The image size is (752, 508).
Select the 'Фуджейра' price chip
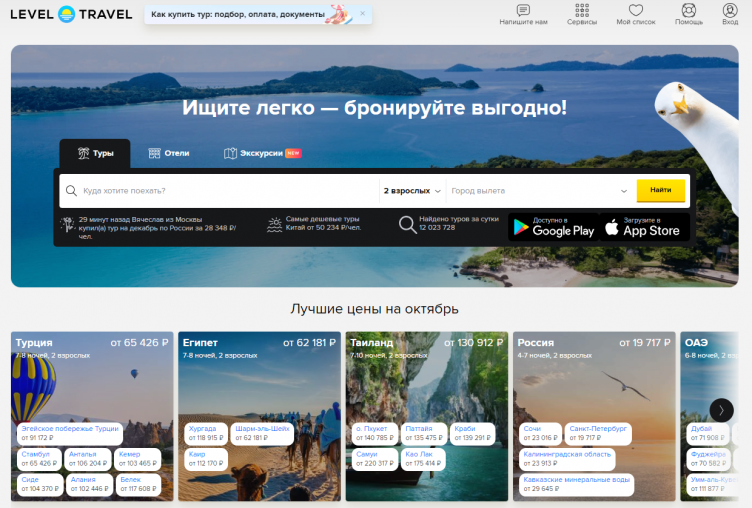coord(708,459)
